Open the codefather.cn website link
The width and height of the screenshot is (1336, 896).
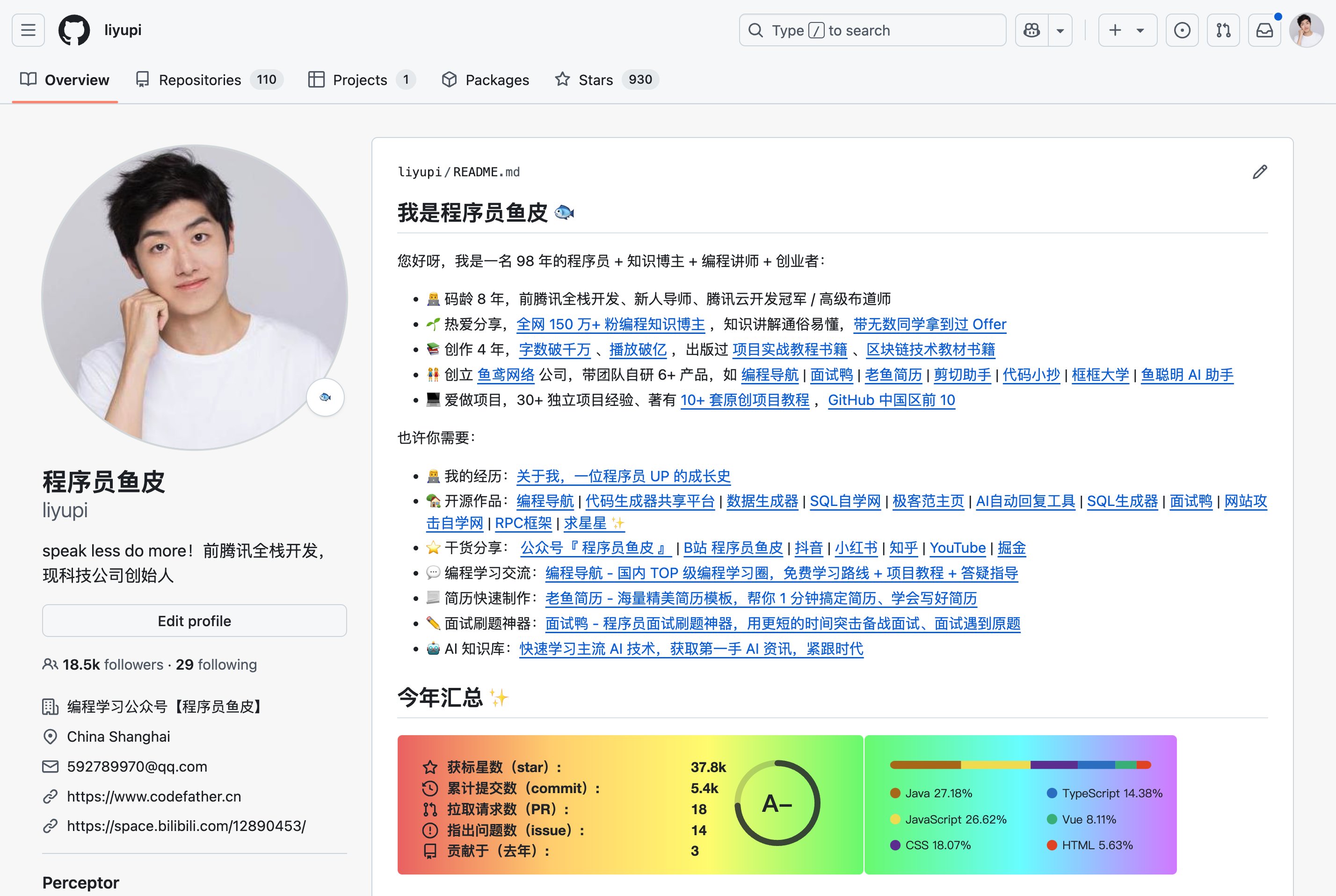pos(154,796)
